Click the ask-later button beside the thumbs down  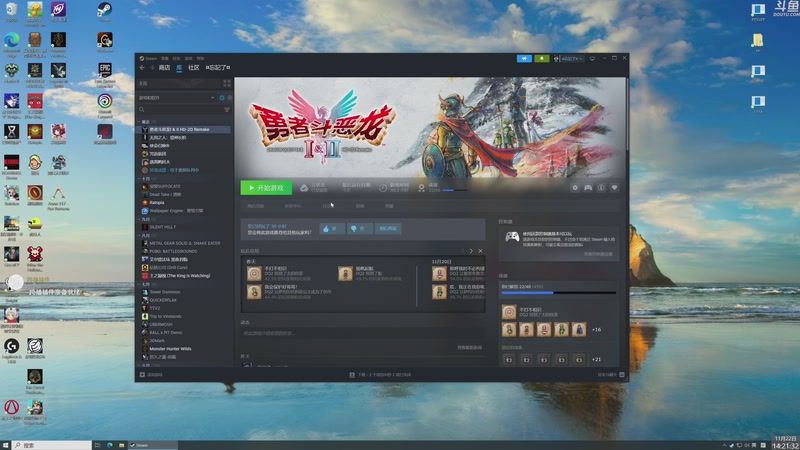[x=388, y=229]
